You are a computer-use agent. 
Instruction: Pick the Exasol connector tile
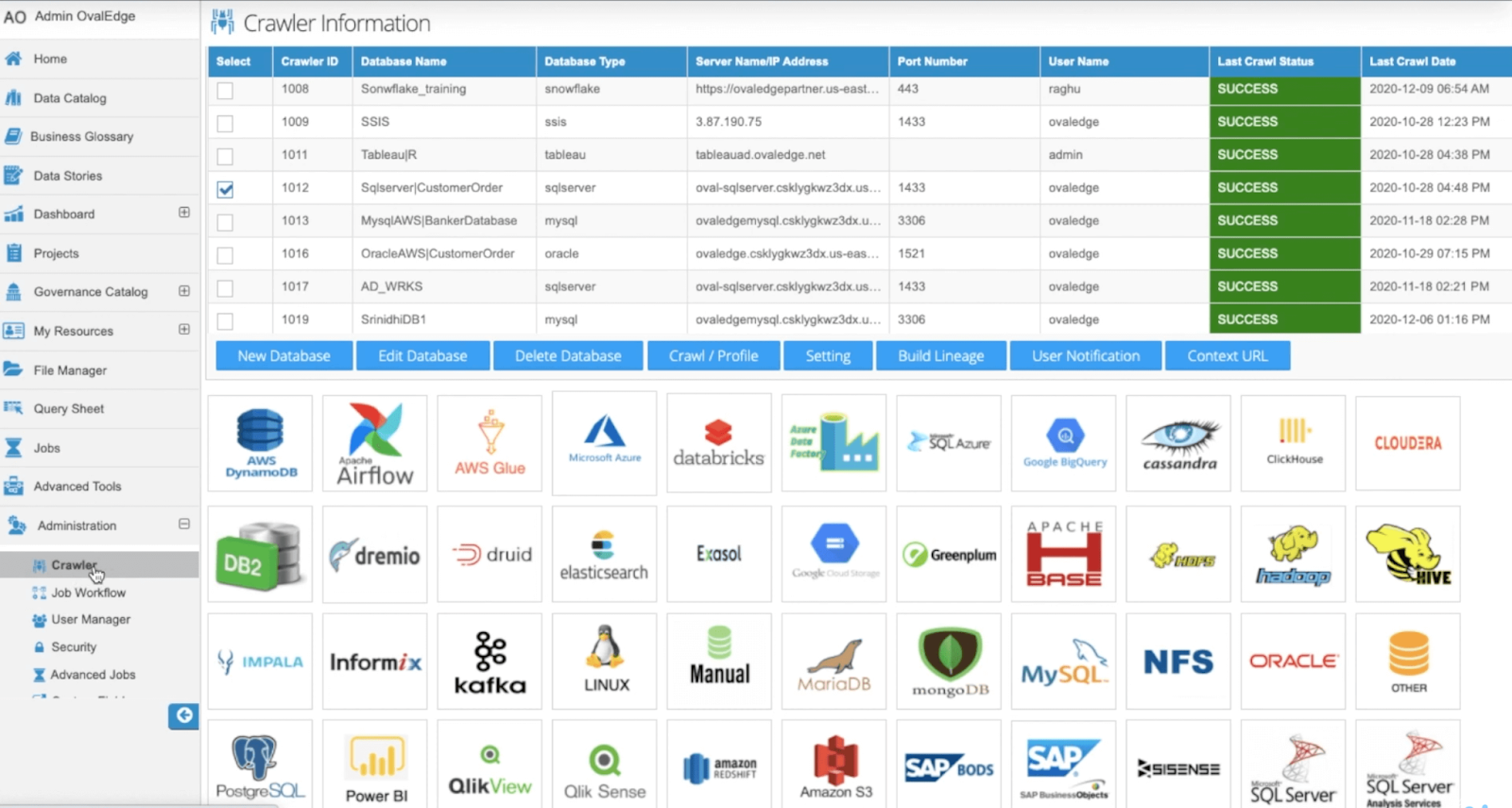719,555
